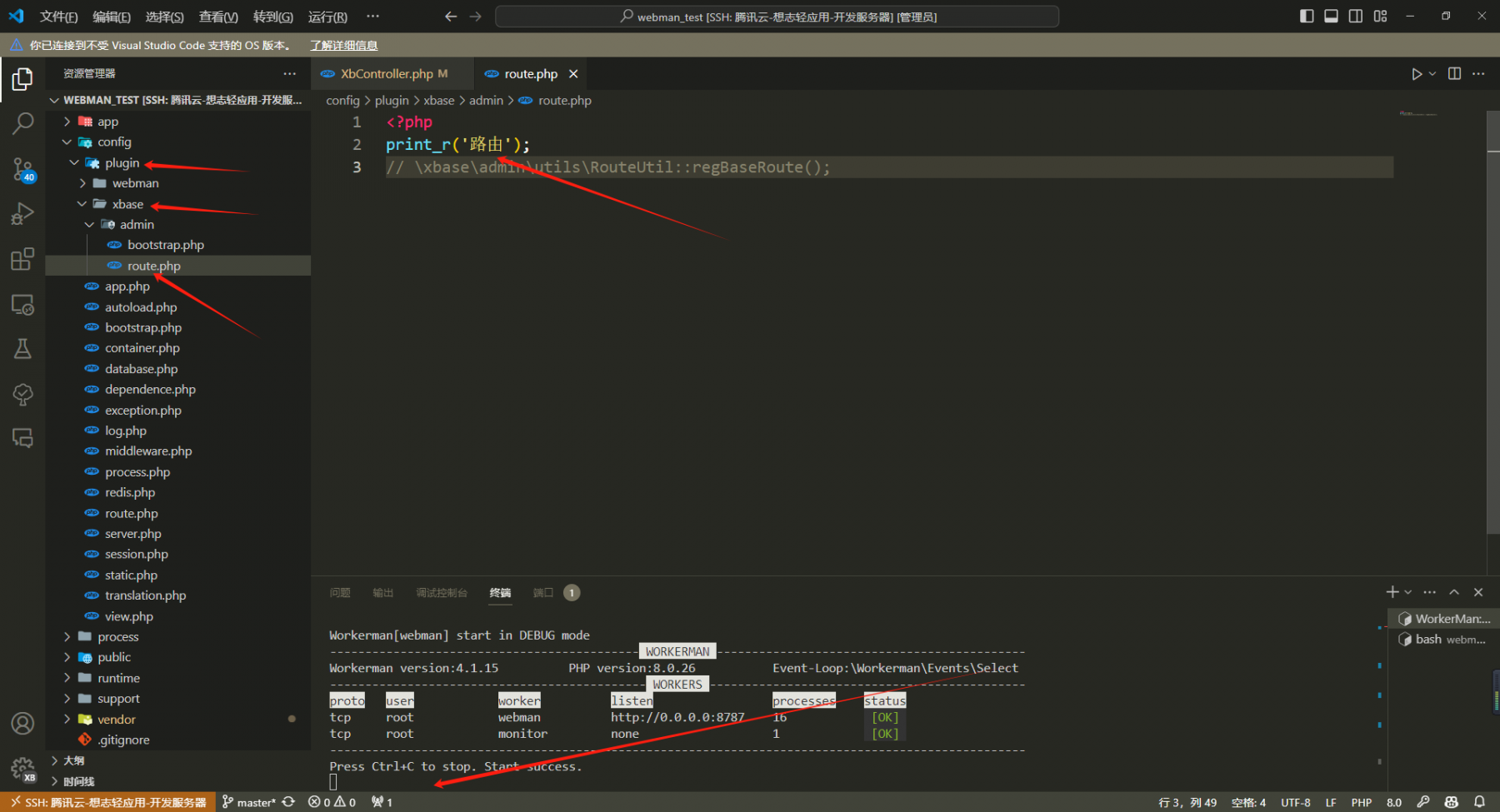Click the Run PHP file play icon
The width and height of the screenshot is (1500, 812).
[x=1417, y=74]
